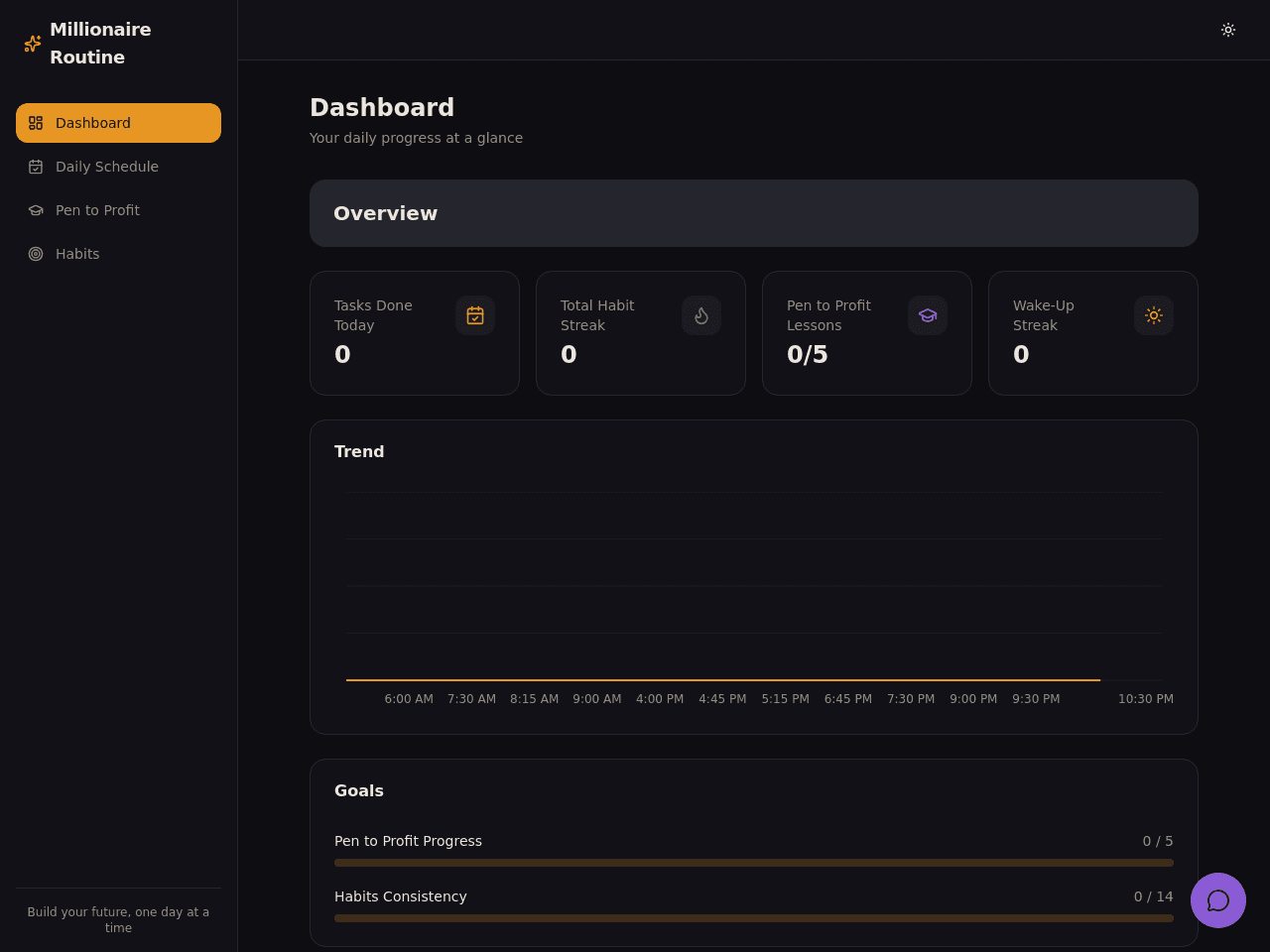This screenshot has height=952, width=1270.
Task: Click the graduation cap icon in Pen to Profit Lessons
Action: coord(928,315)
